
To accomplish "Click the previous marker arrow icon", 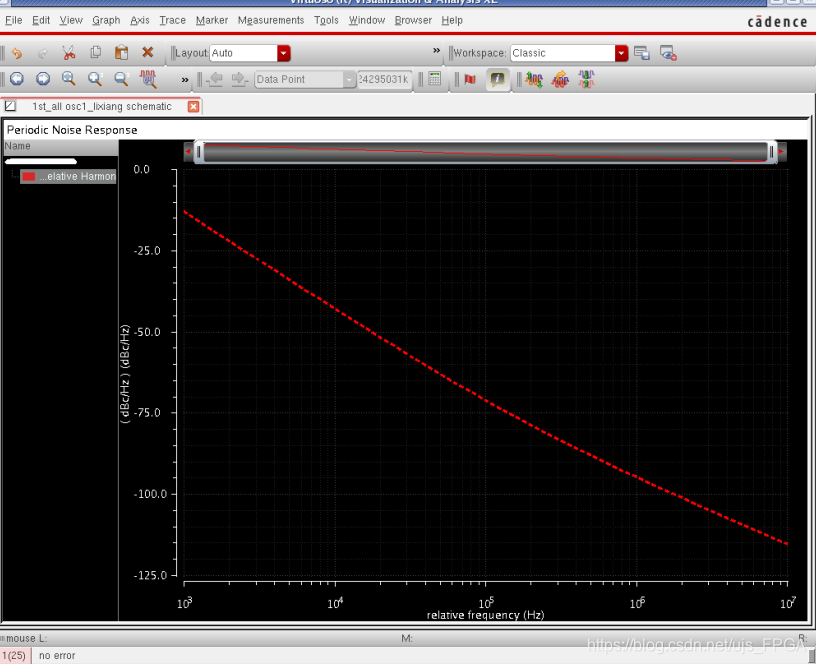I will pyautogui.click(x=214, y=79).
